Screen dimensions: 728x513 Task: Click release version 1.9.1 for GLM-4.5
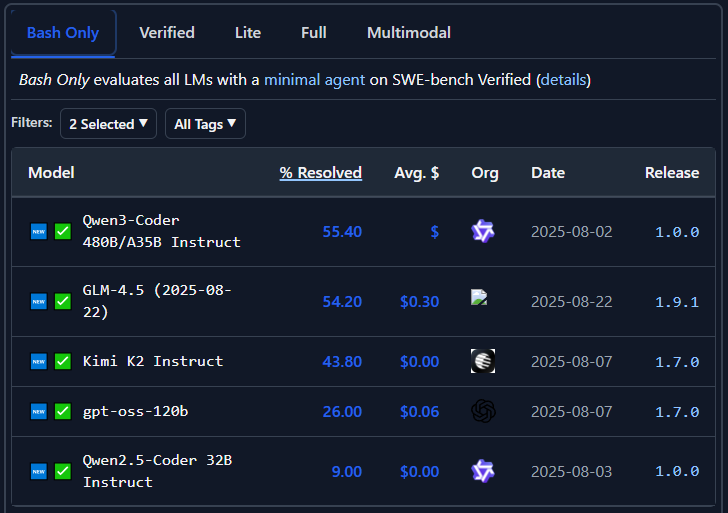point(677,301)
